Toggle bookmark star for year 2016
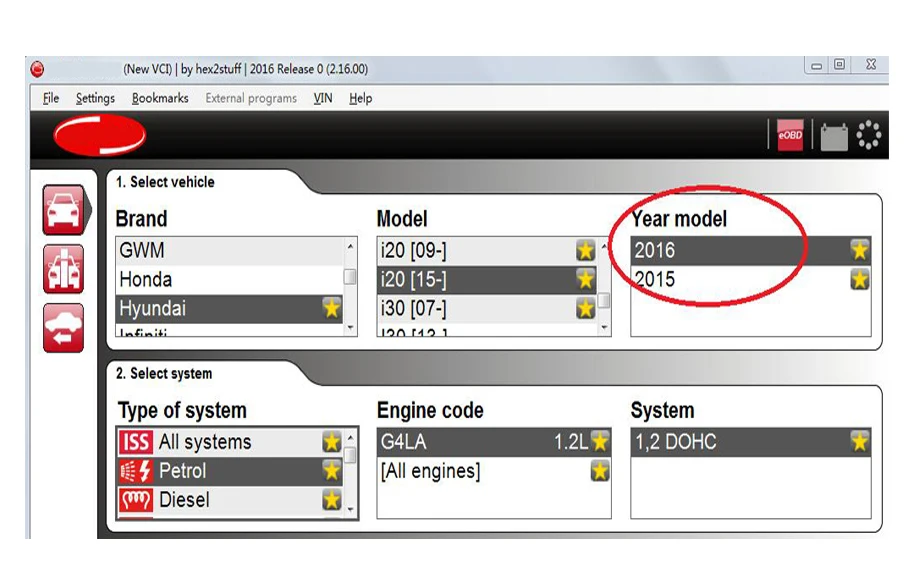Screen dimensions: 917x581 point(860,250)
